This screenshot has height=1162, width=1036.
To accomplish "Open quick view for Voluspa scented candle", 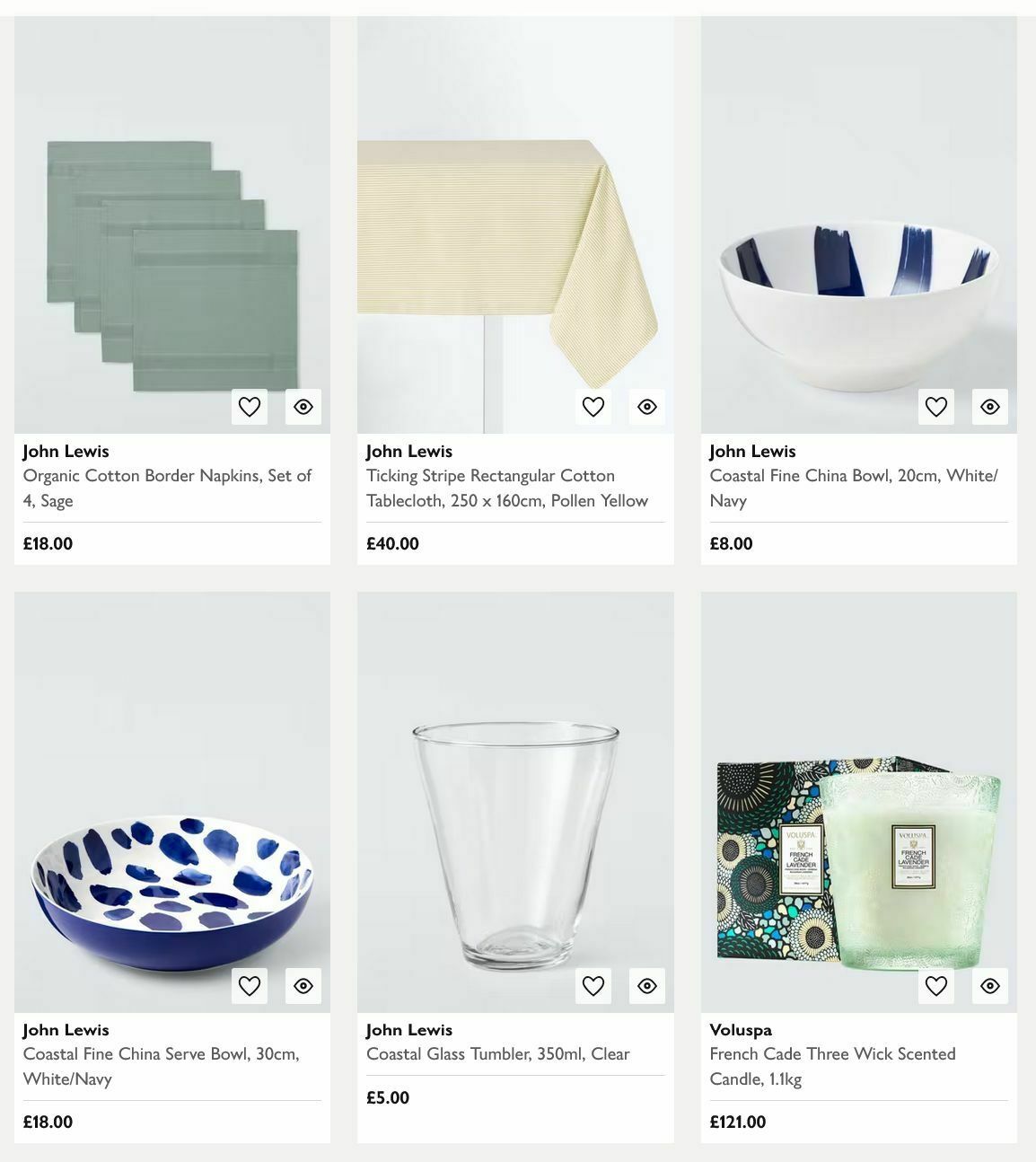I will (989, 985).
